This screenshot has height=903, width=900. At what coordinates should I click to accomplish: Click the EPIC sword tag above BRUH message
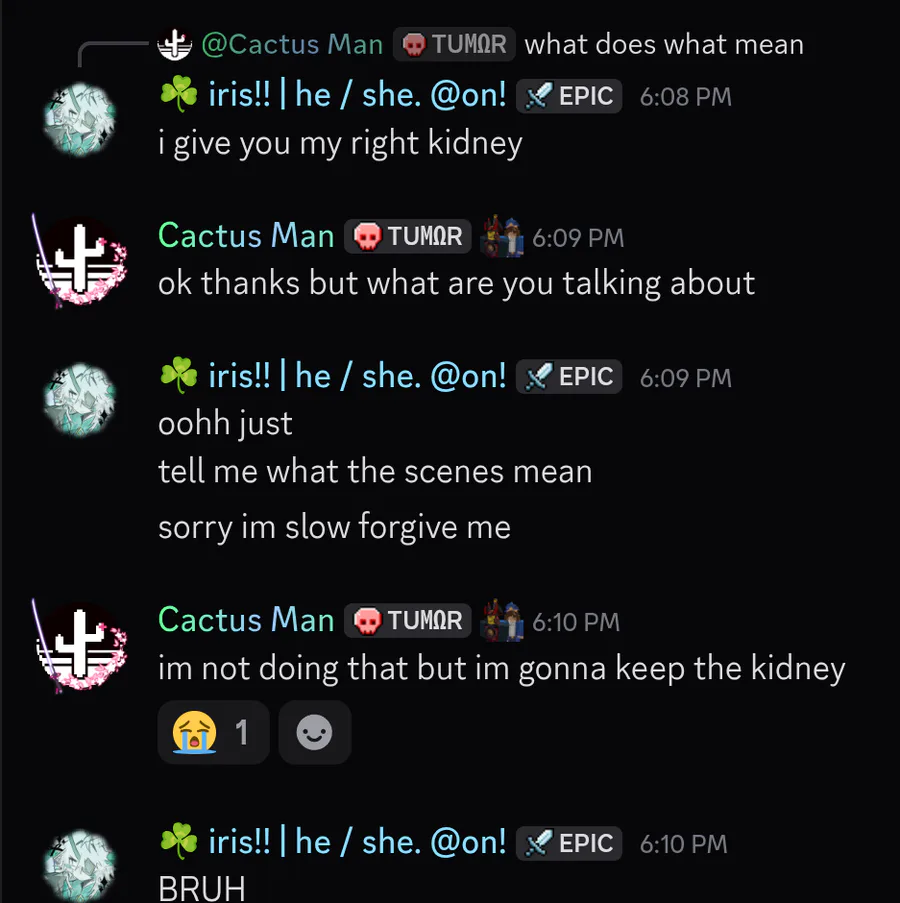(570, 843)
